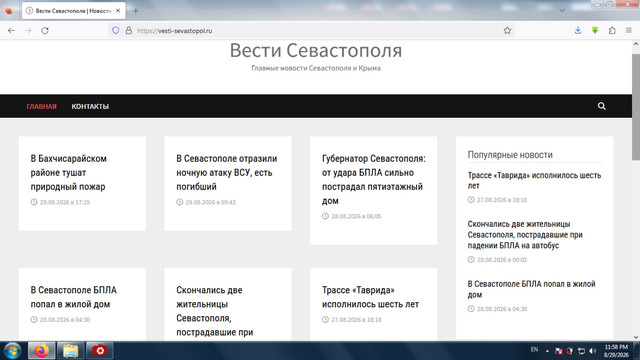Click the scrollbar down arrow
Image resolution: width=640 pixels, height=360 pixels.
[x=636, y=337]
